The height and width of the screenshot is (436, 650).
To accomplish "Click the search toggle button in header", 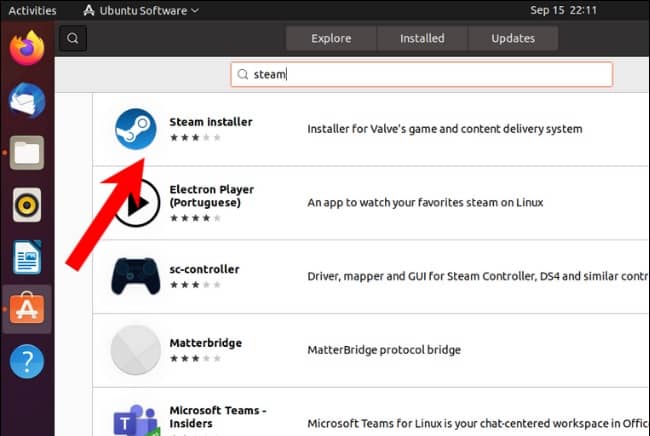I will coord(73,39).
